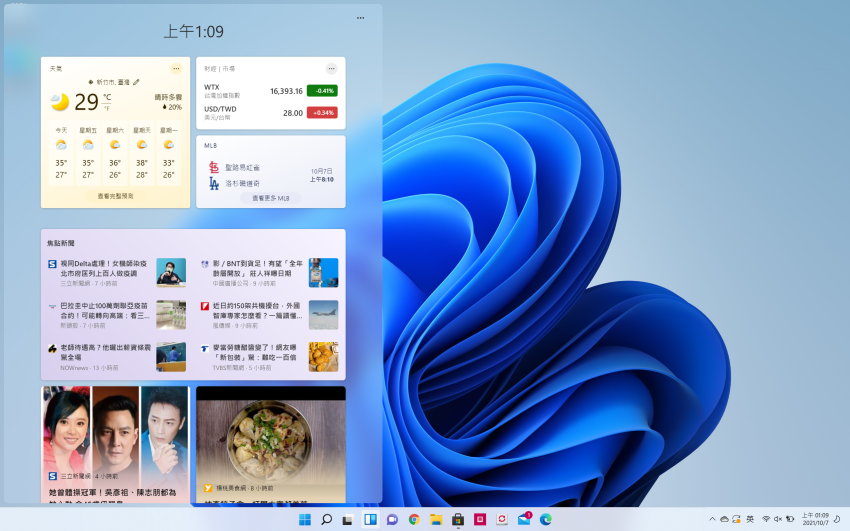The width and height of the screenshot is (850, 531).
Task: Click the green -0.41% change badge
Action: click(322, 90)
